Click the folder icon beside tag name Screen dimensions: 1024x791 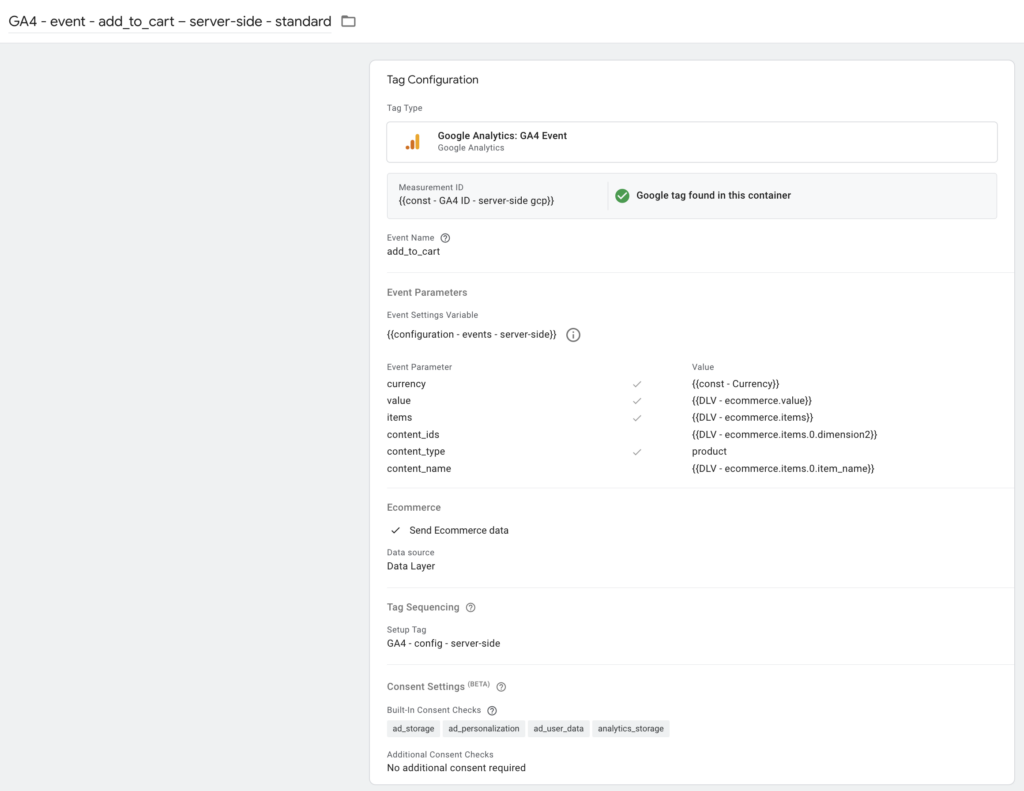[348, 21]
